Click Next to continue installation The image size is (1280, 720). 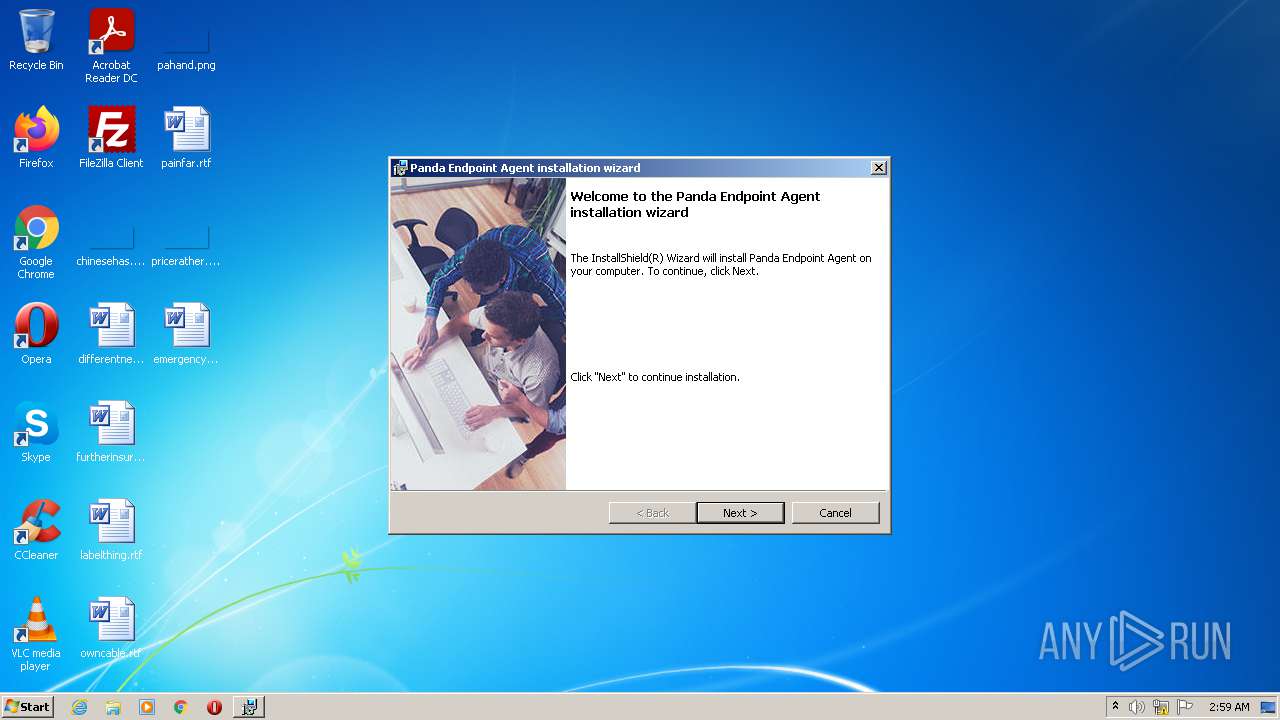tap(740, 513)
